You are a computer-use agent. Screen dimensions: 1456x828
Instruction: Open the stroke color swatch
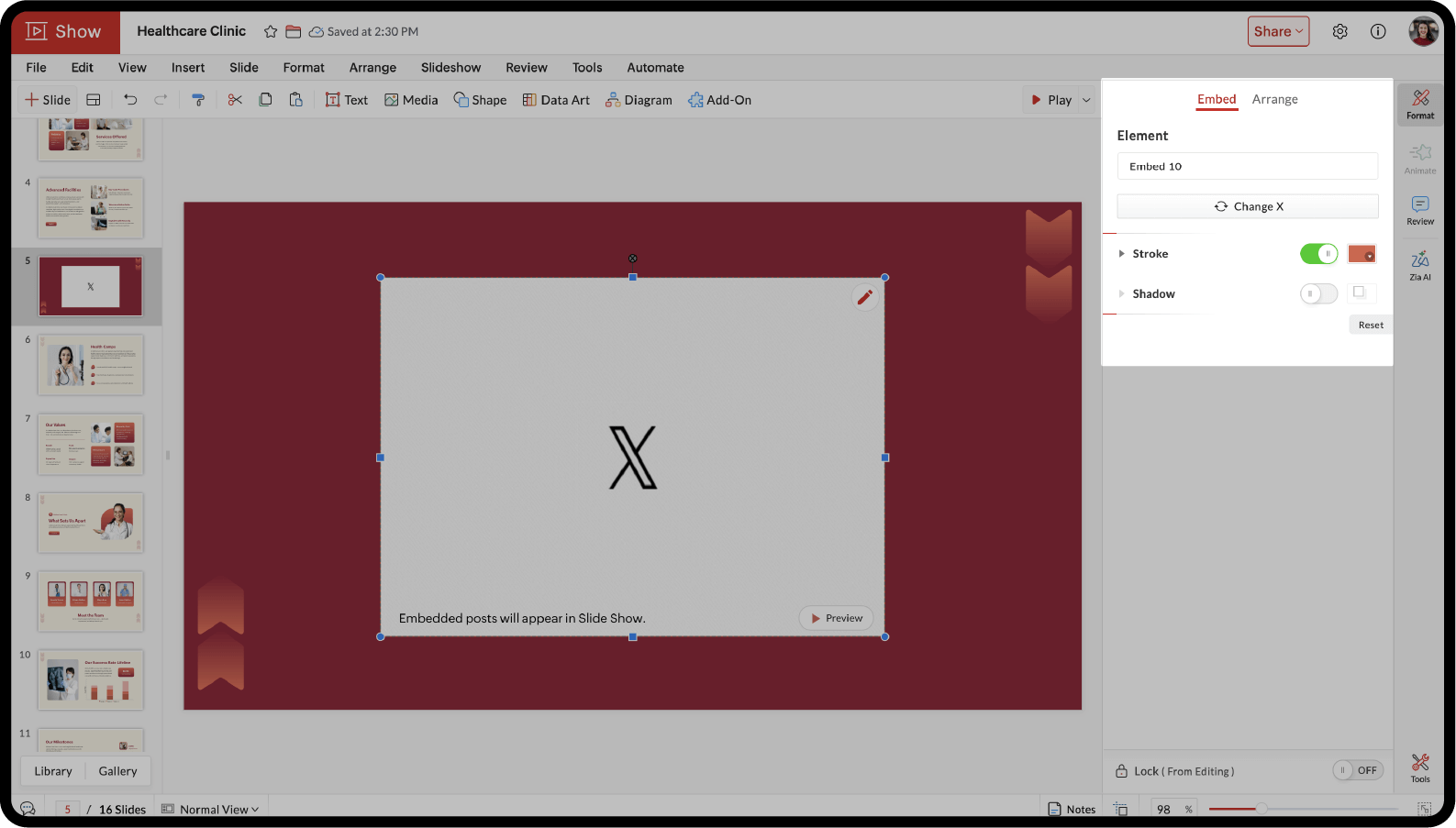tap(1362, 254)
